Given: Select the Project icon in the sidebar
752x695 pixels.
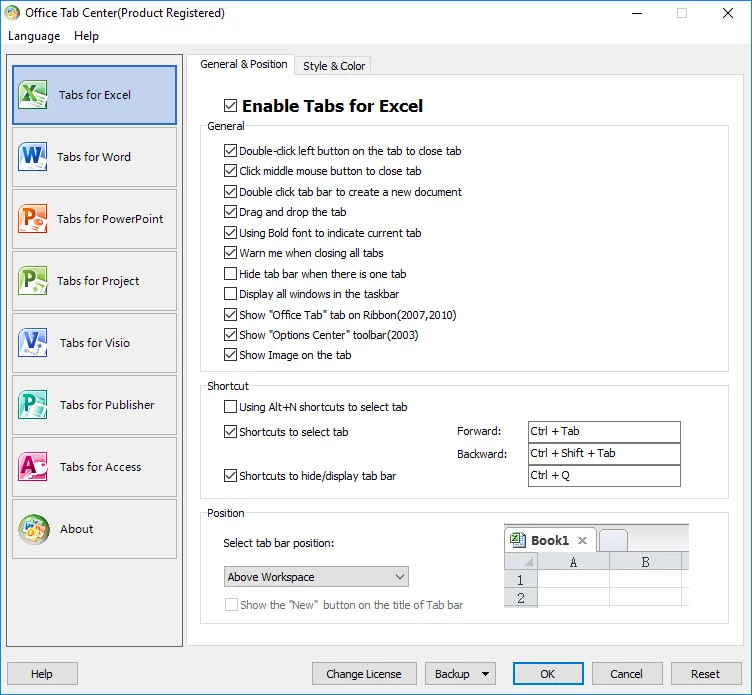Looking at the screenshot, I should click(x=33, y=280).
